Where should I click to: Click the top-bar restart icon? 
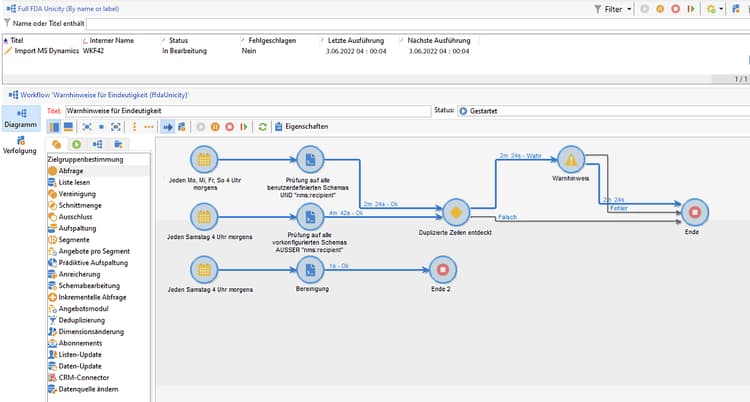(x=691, y=9)
